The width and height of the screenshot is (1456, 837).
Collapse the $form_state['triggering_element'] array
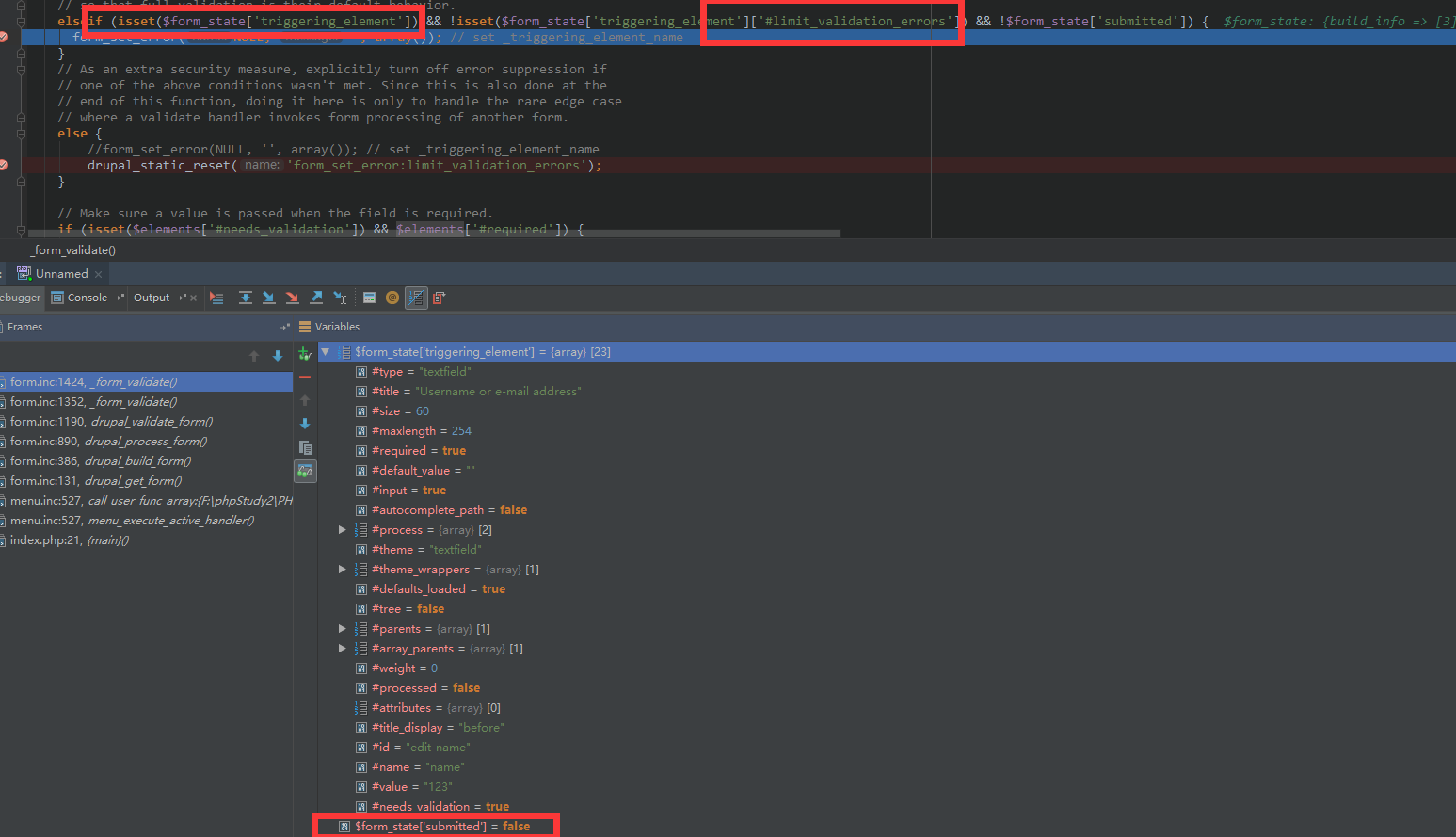(x=326, y=352)
